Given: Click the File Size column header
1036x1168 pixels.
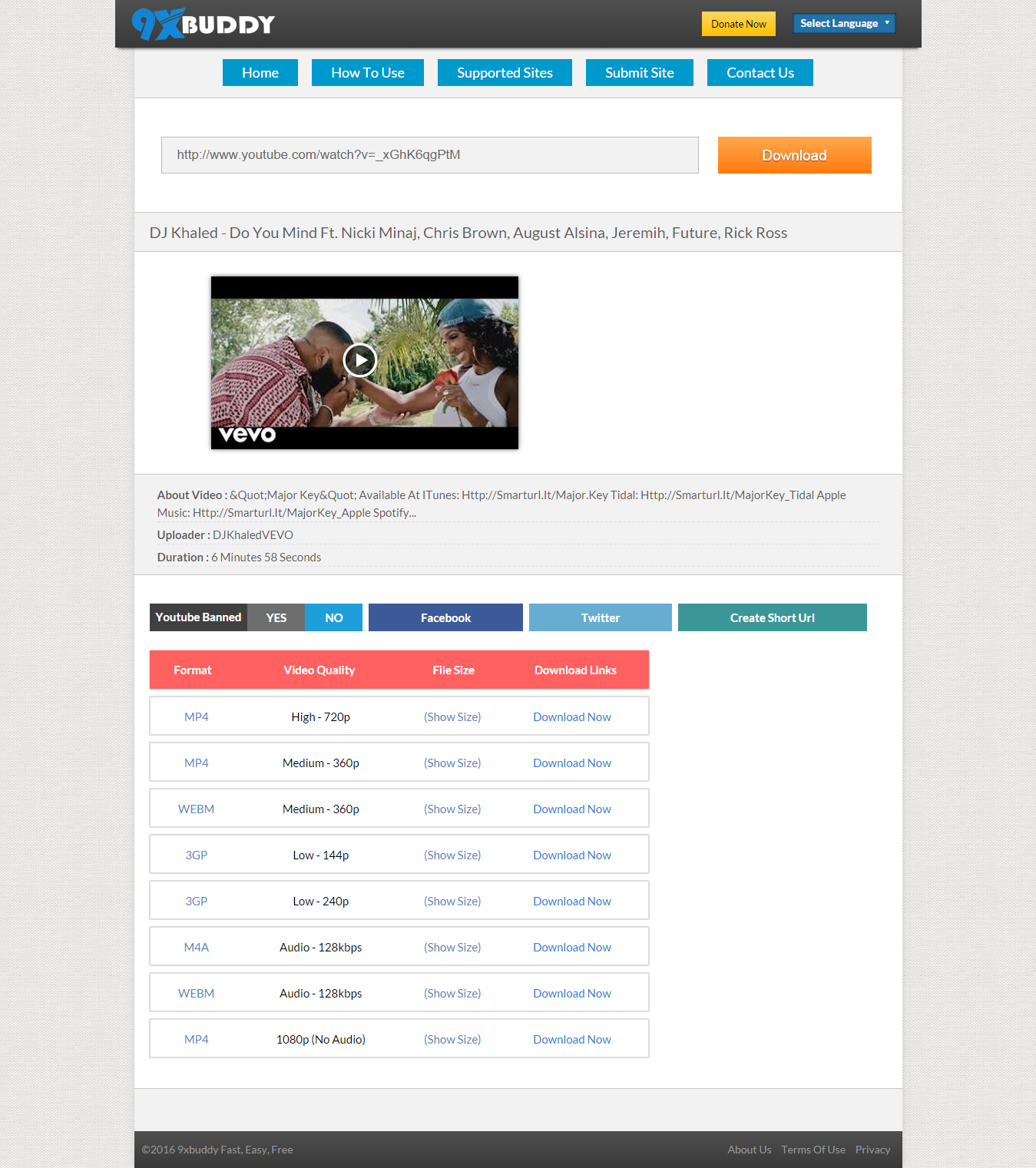Looking at the screenshot, I should point(453,670).
